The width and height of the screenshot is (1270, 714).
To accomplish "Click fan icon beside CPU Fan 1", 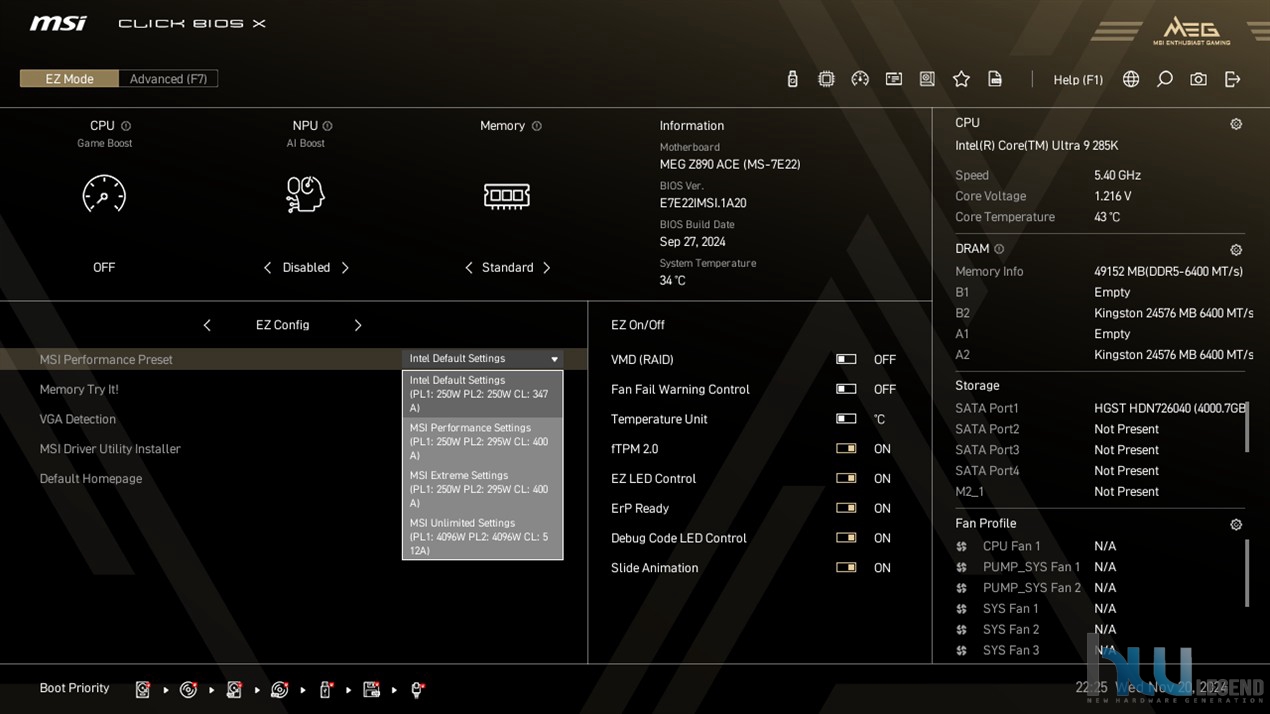I will point(961,546).
